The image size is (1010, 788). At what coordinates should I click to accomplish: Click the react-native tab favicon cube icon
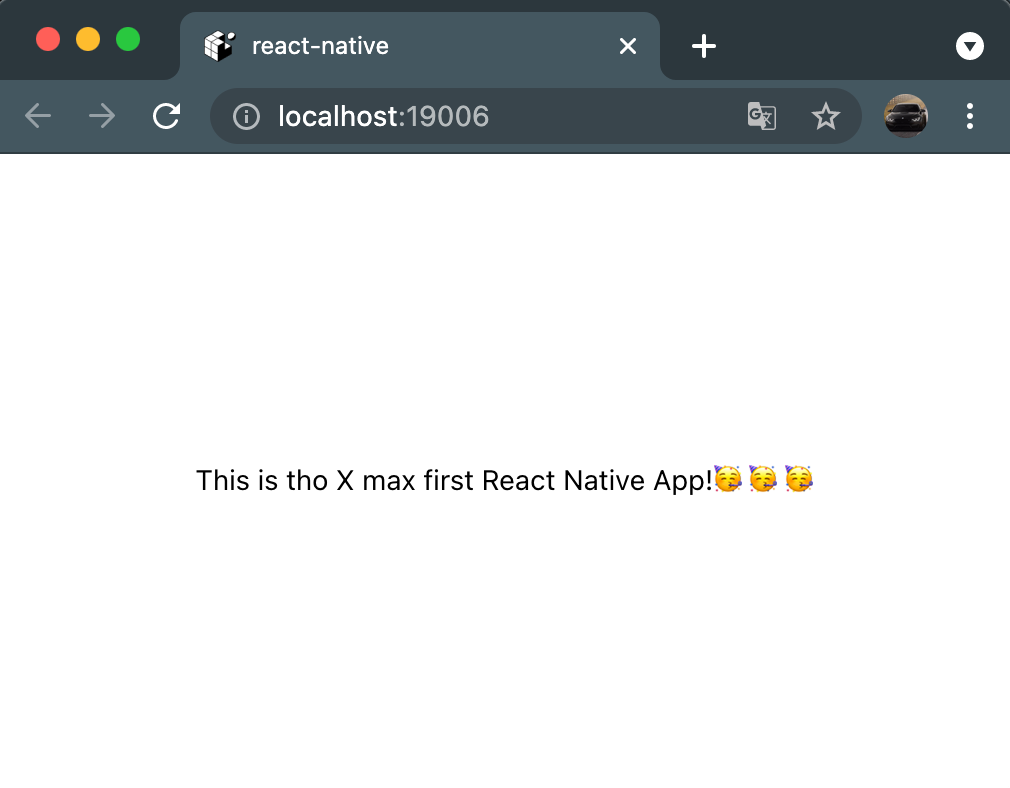pyautogui.click(x=219, y=45)
